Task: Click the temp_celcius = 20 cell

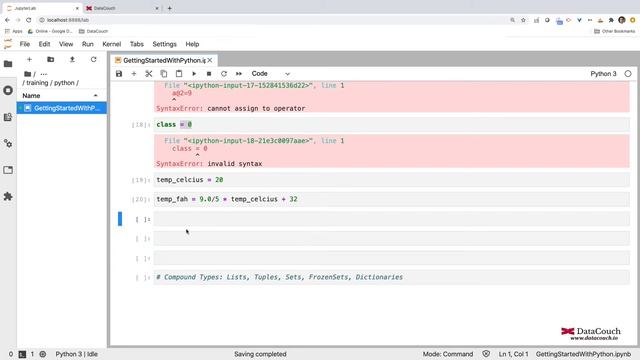Action: pos(391,180)
